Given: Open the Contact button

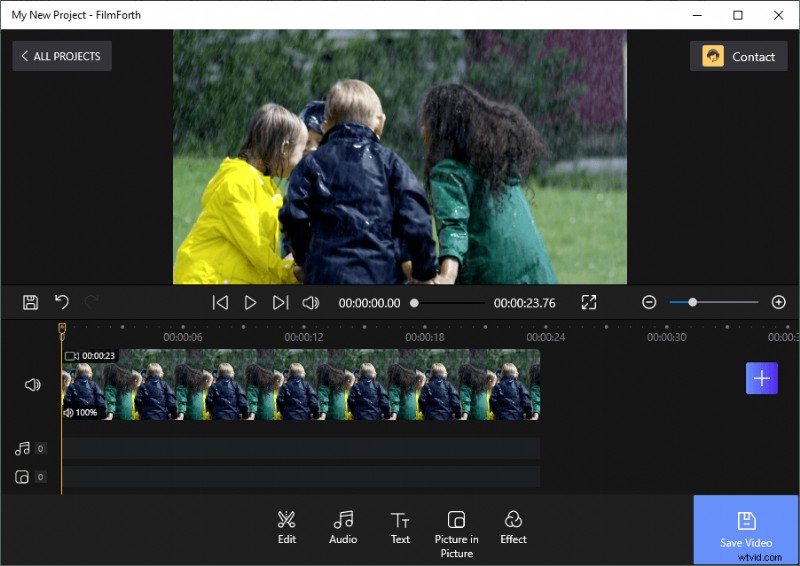Looking at the screenshot, I should tap(738, 56).
